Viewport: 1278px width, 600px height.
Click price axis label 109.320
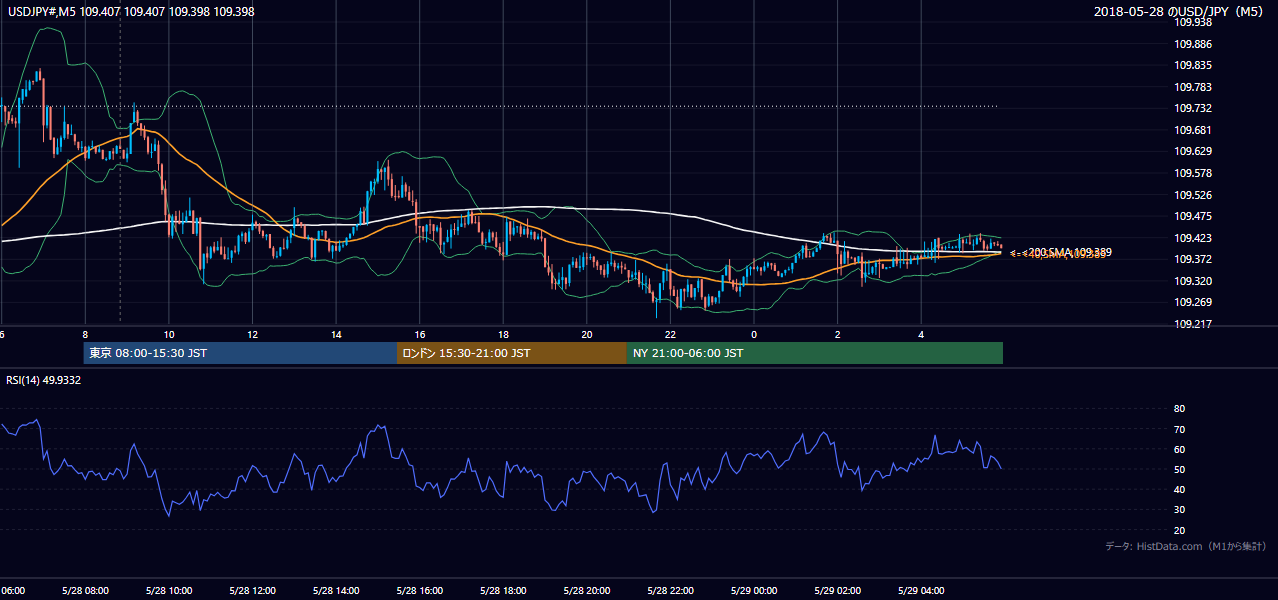[x=1194, y=281]
